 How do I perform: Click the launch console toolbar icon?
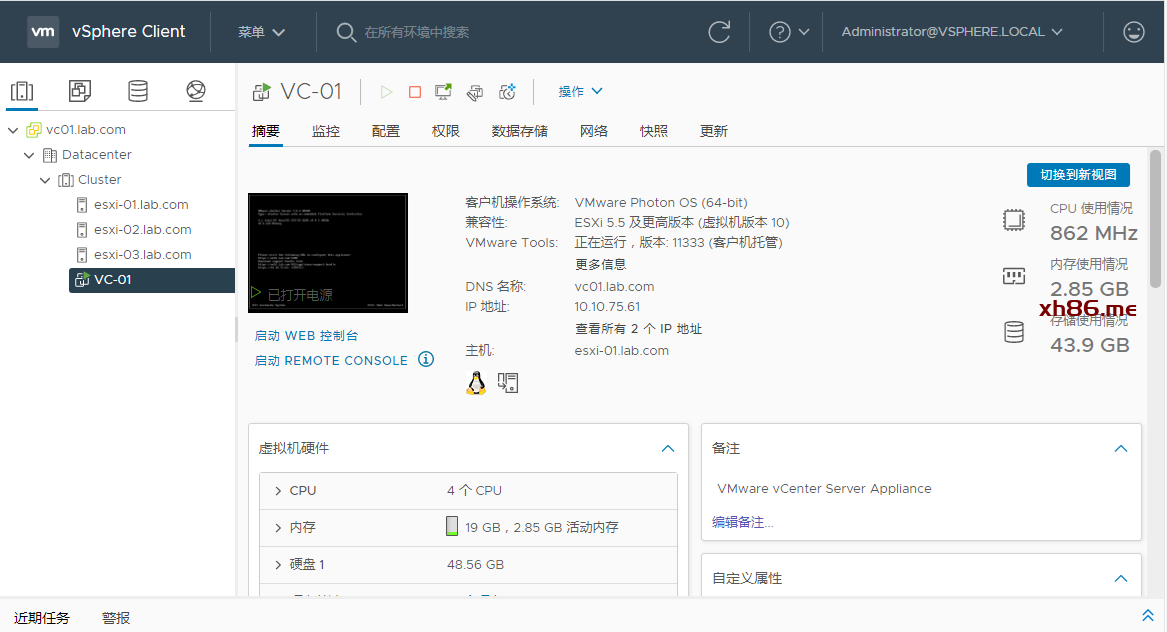(443, 92)
